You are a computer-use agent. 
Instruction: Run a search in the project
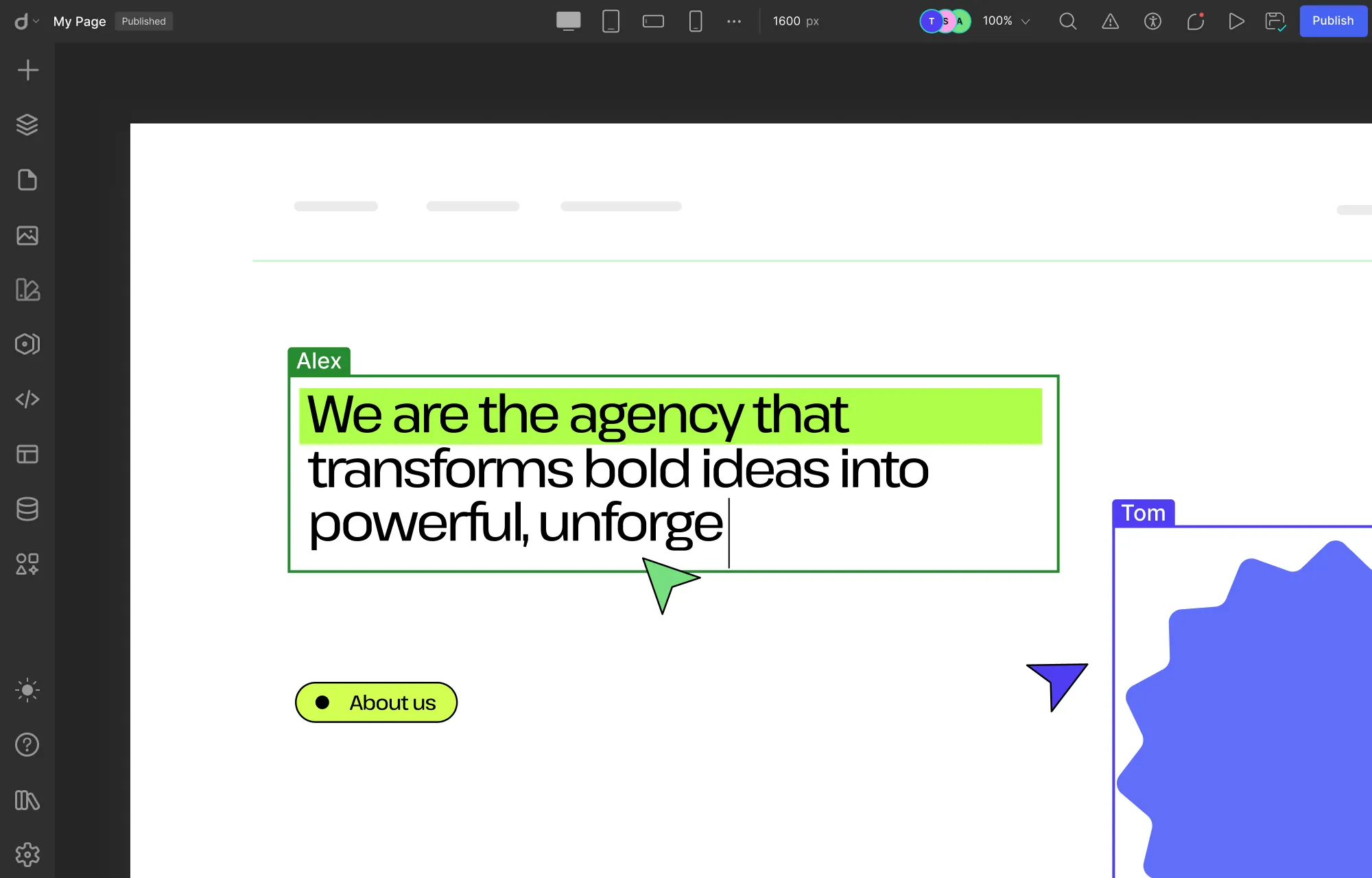click(x=1067, y=21)
